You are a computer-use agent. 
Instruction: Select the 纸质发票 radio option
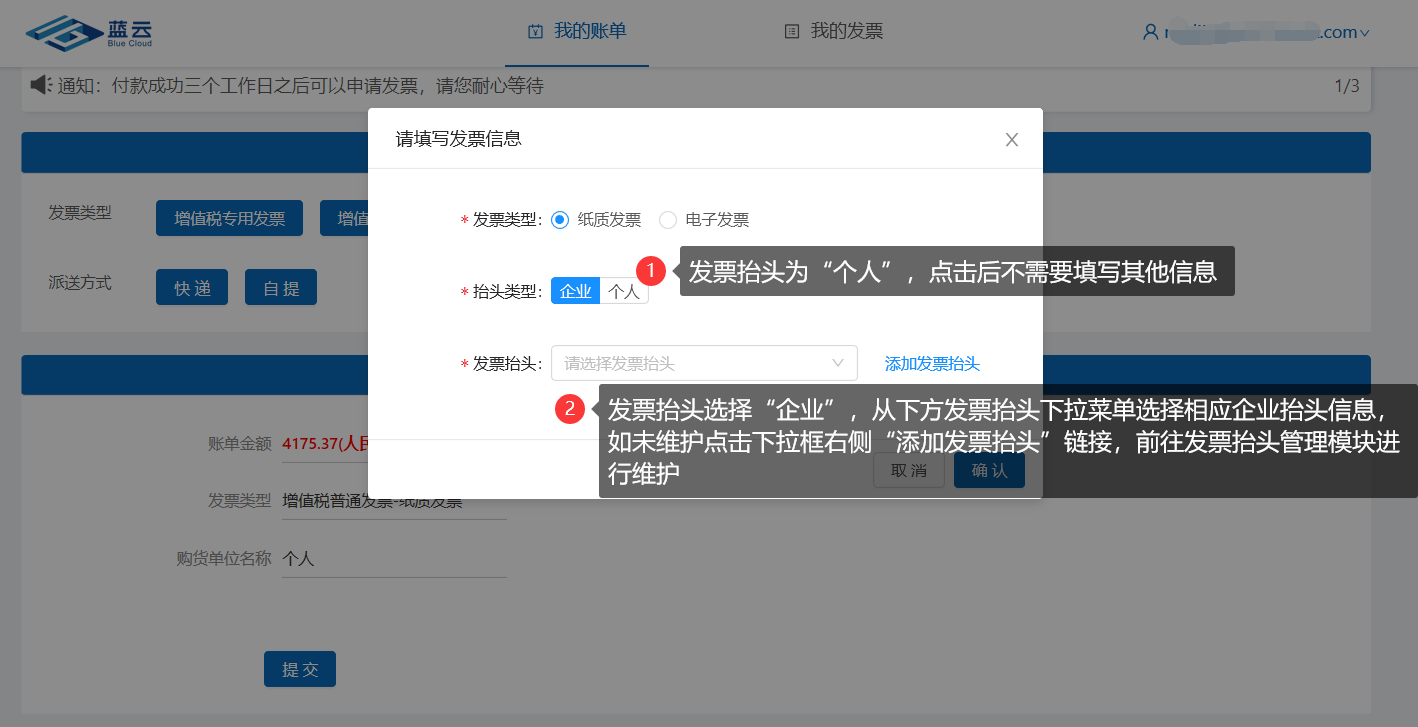click(560, 220)
